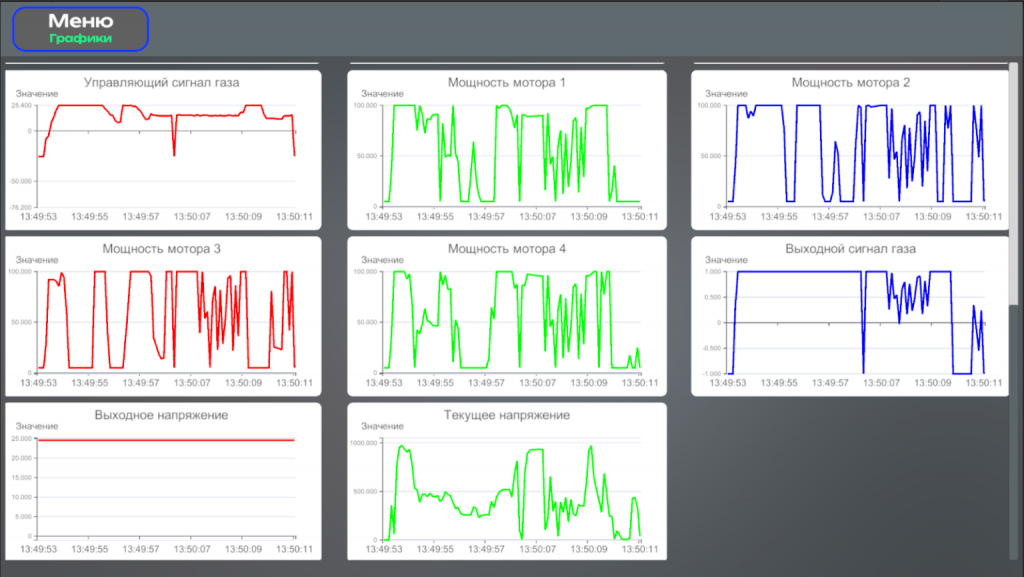
Task: Click the Выходное напряжение flat red line
Action: 165,440
